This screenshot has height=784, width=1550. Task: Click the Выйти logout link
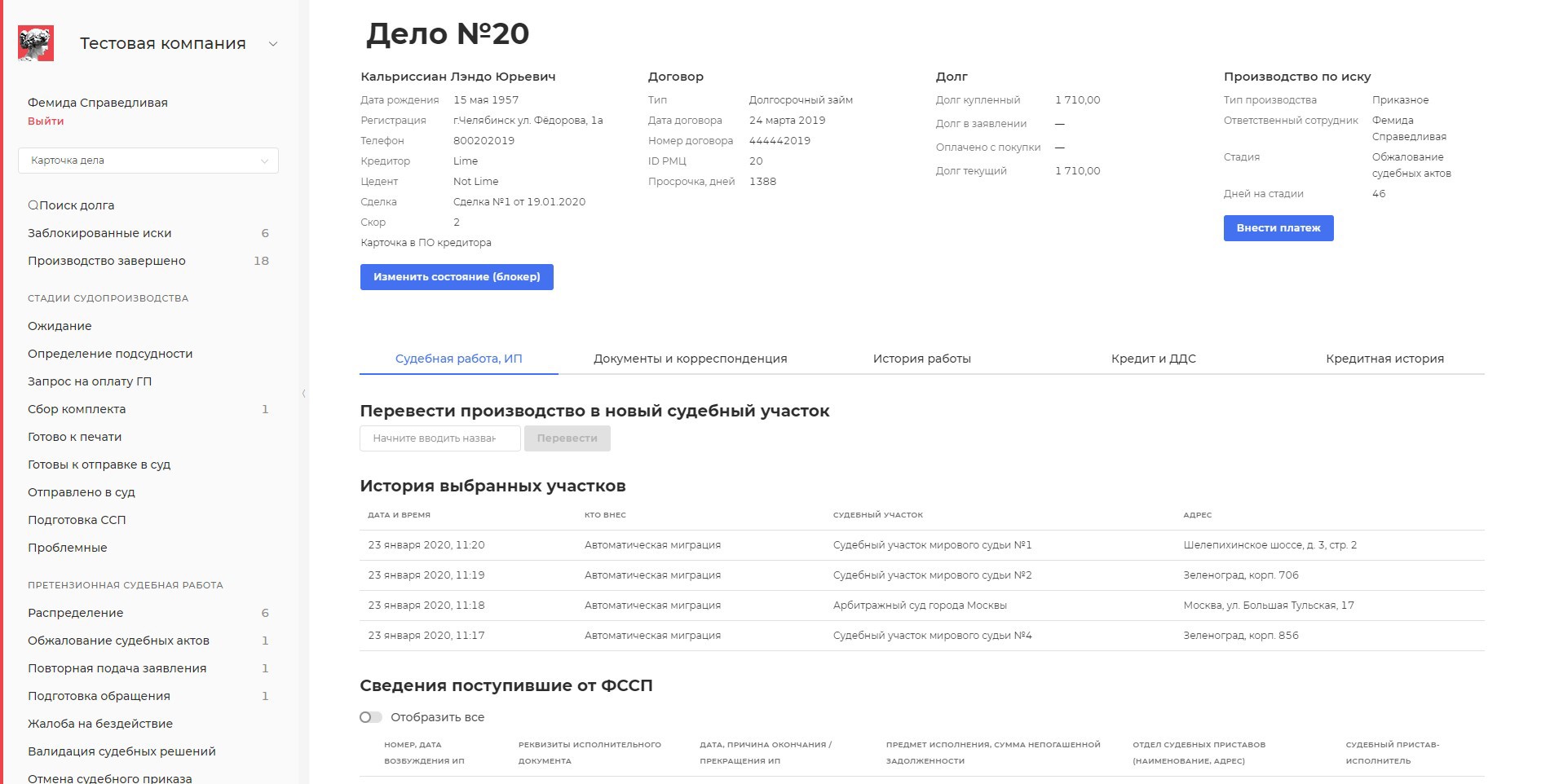[46, 121]
